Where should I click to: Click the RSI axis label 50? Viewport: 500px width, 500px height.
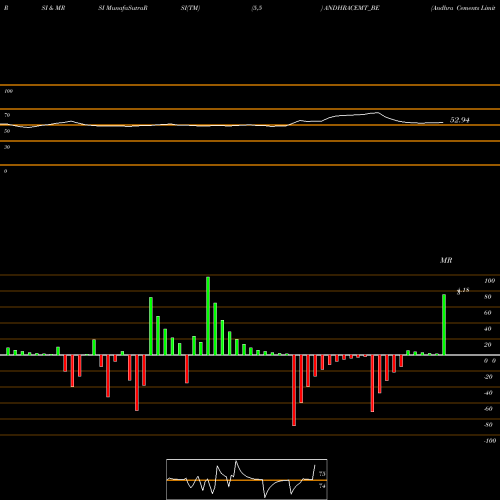[x=7, y=131]
